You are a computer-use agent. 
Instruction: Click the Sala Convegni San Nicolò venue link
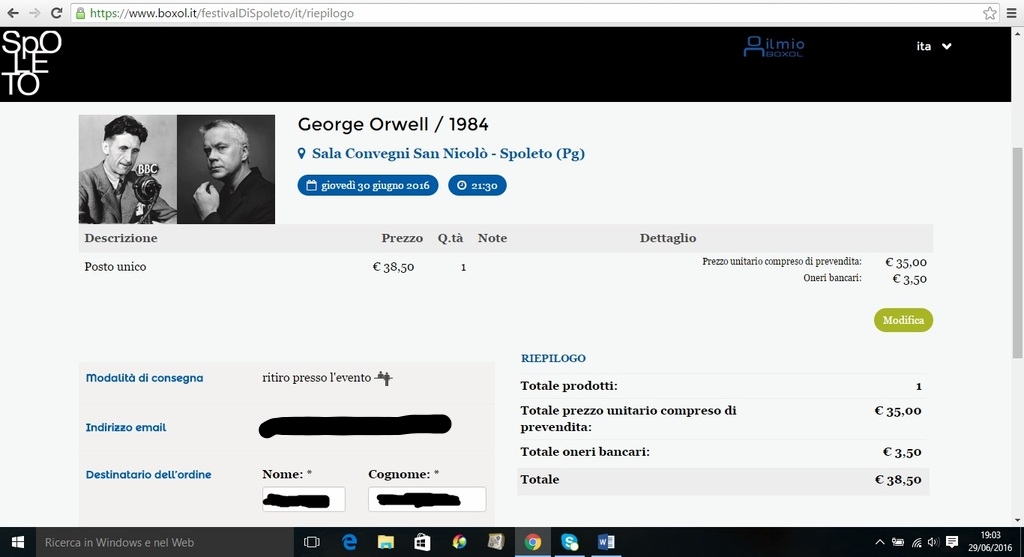click(448, 154)
